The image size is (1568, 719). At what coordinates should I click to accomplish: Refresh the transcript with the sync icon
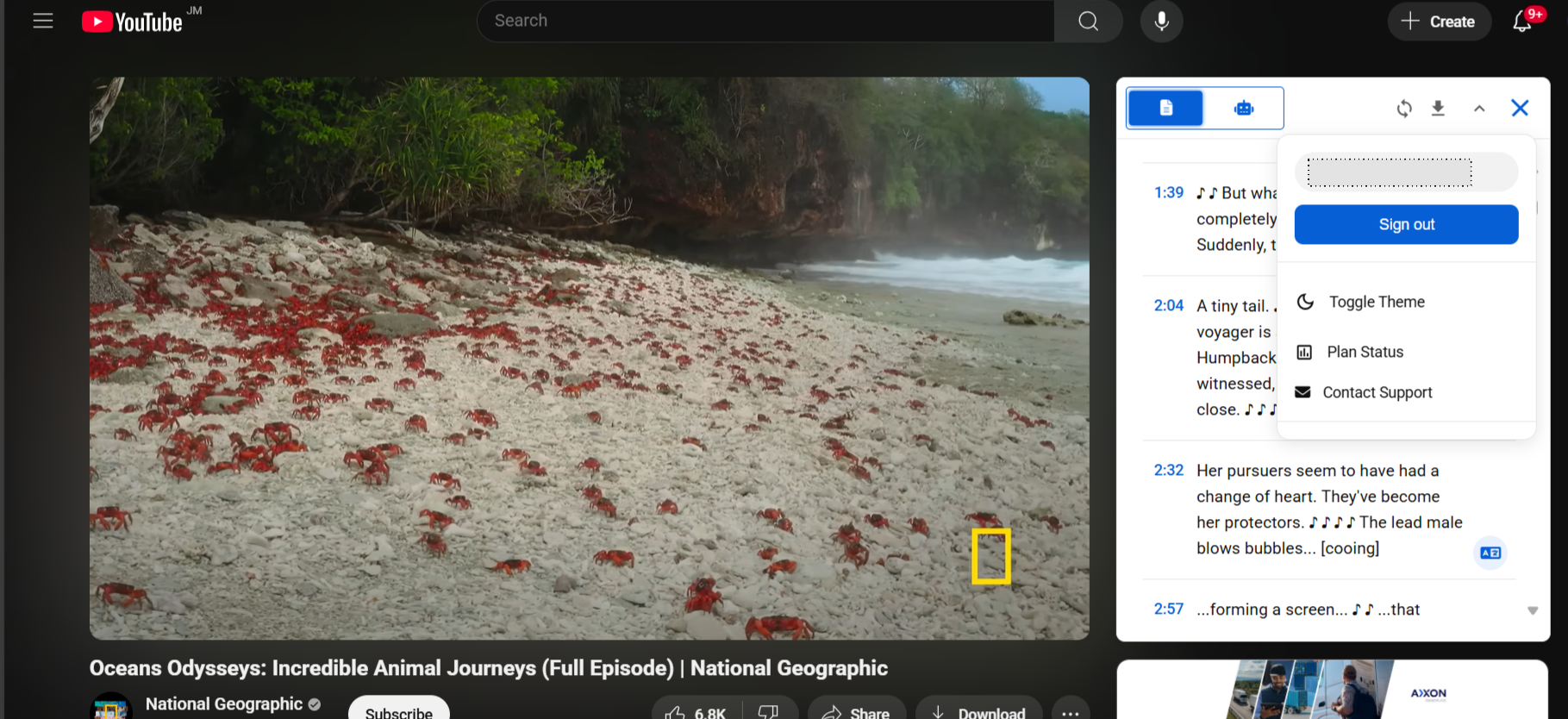point(1404,109)
